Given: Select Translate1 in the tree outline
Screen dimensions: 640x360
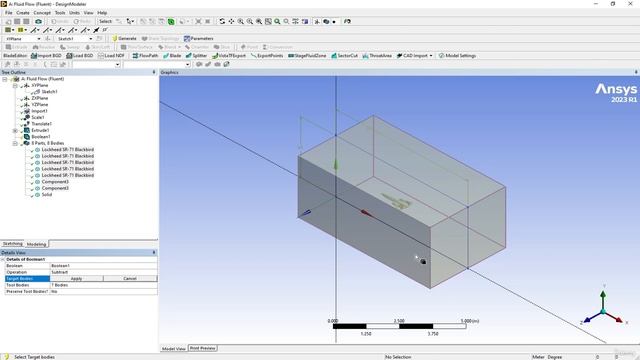Looking at the screenshot, I should click(x=41, y=124).
